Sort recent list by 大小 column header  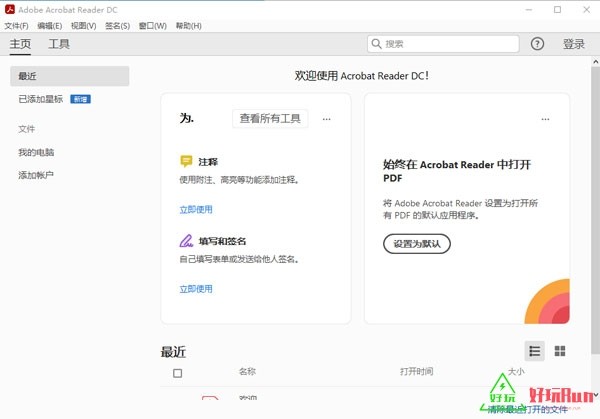516,371
